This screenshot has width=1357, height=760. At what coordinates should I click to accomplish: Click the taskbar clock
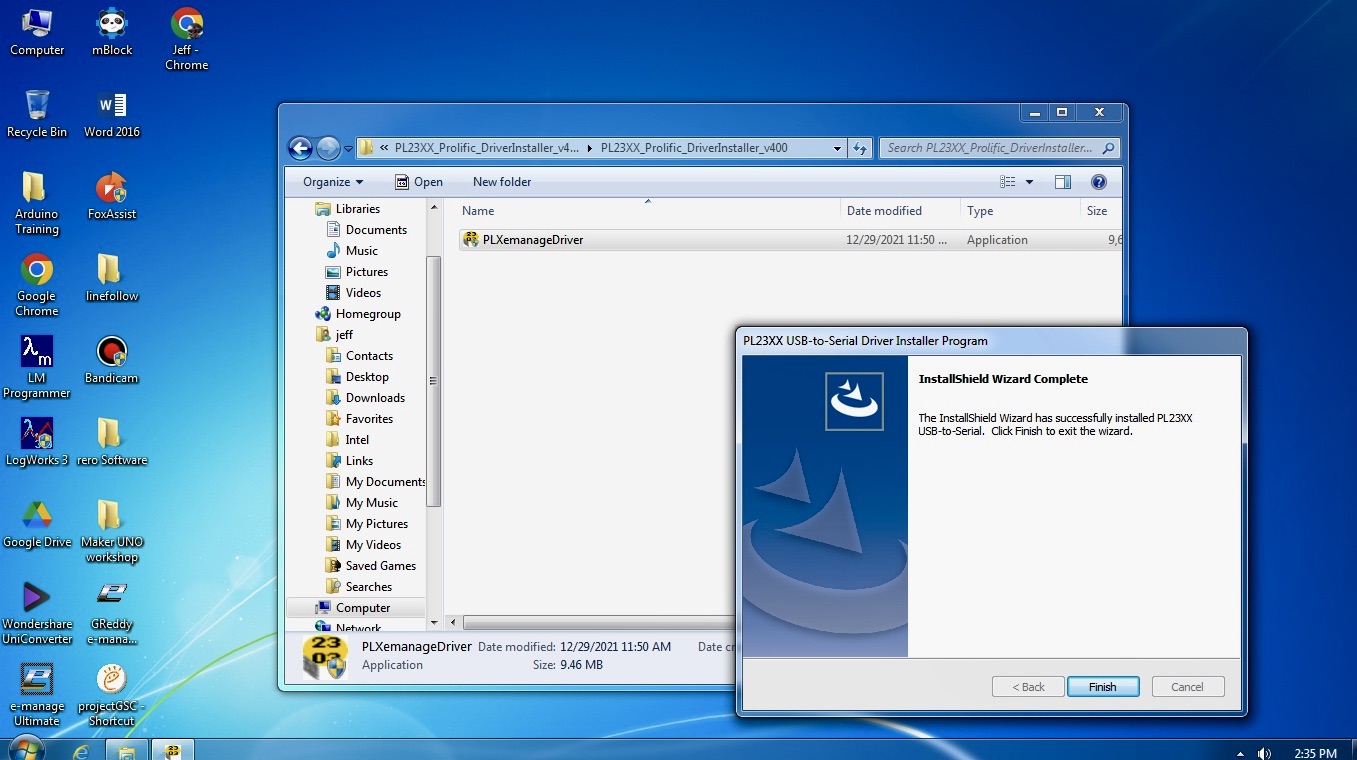(x=1315, y=753)
